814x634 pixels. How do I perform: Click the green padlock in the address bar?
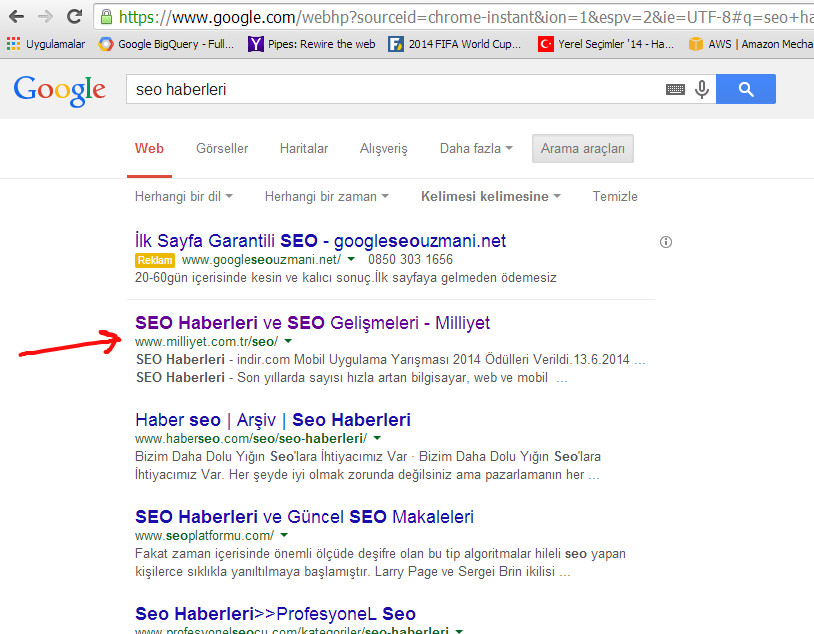(106, 17)
